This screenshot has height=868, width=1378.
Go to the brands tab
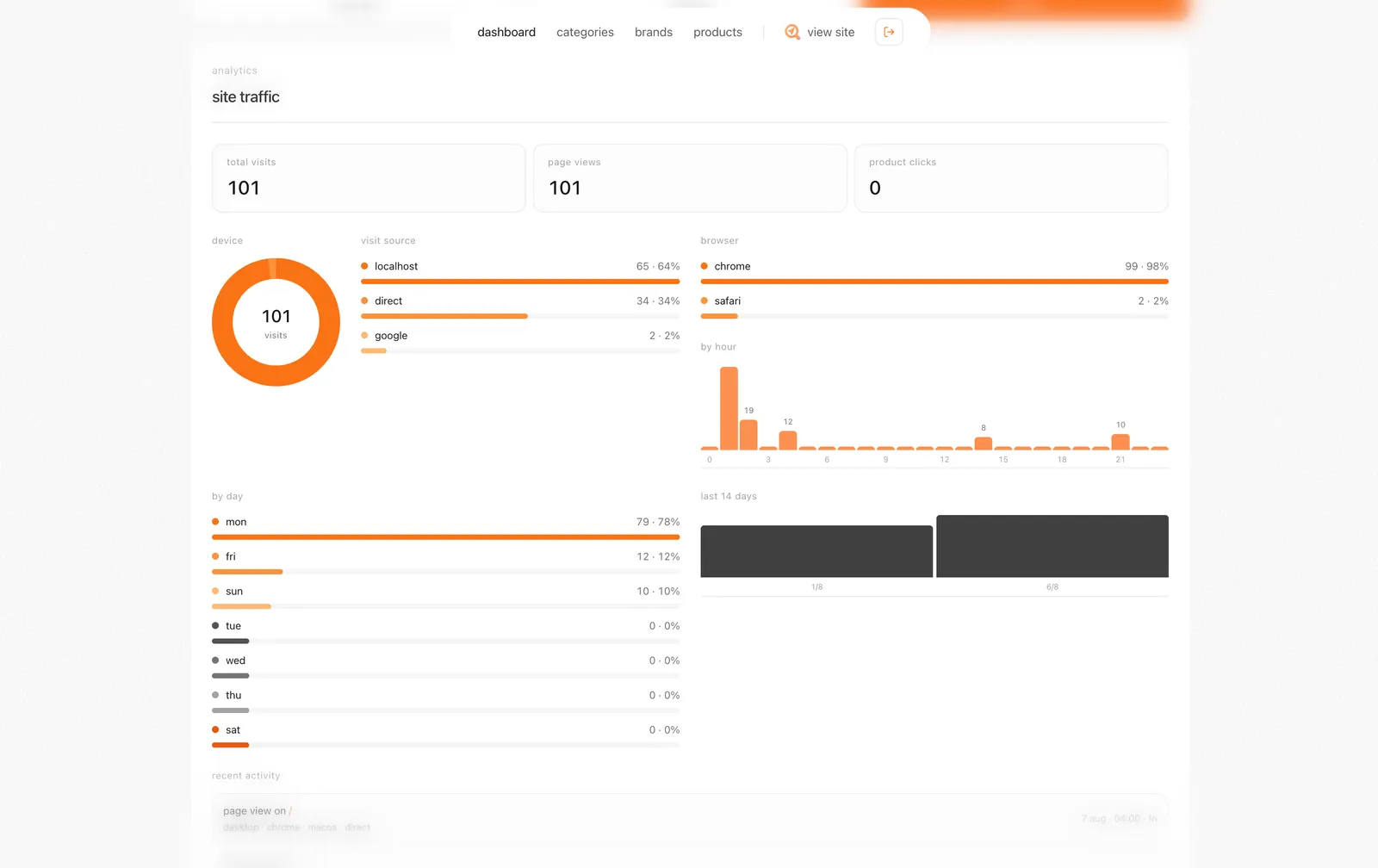tap(654, 32)
